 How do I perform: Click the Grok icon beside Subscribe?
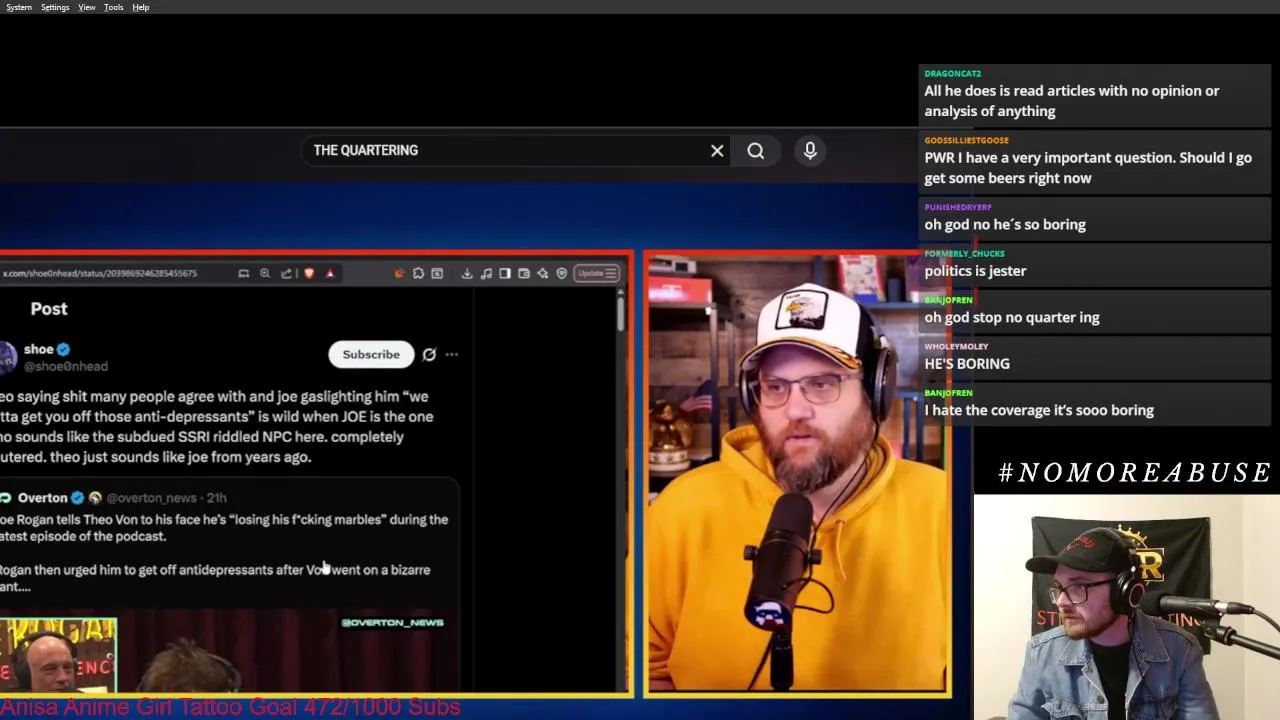(x=429, y=354)
